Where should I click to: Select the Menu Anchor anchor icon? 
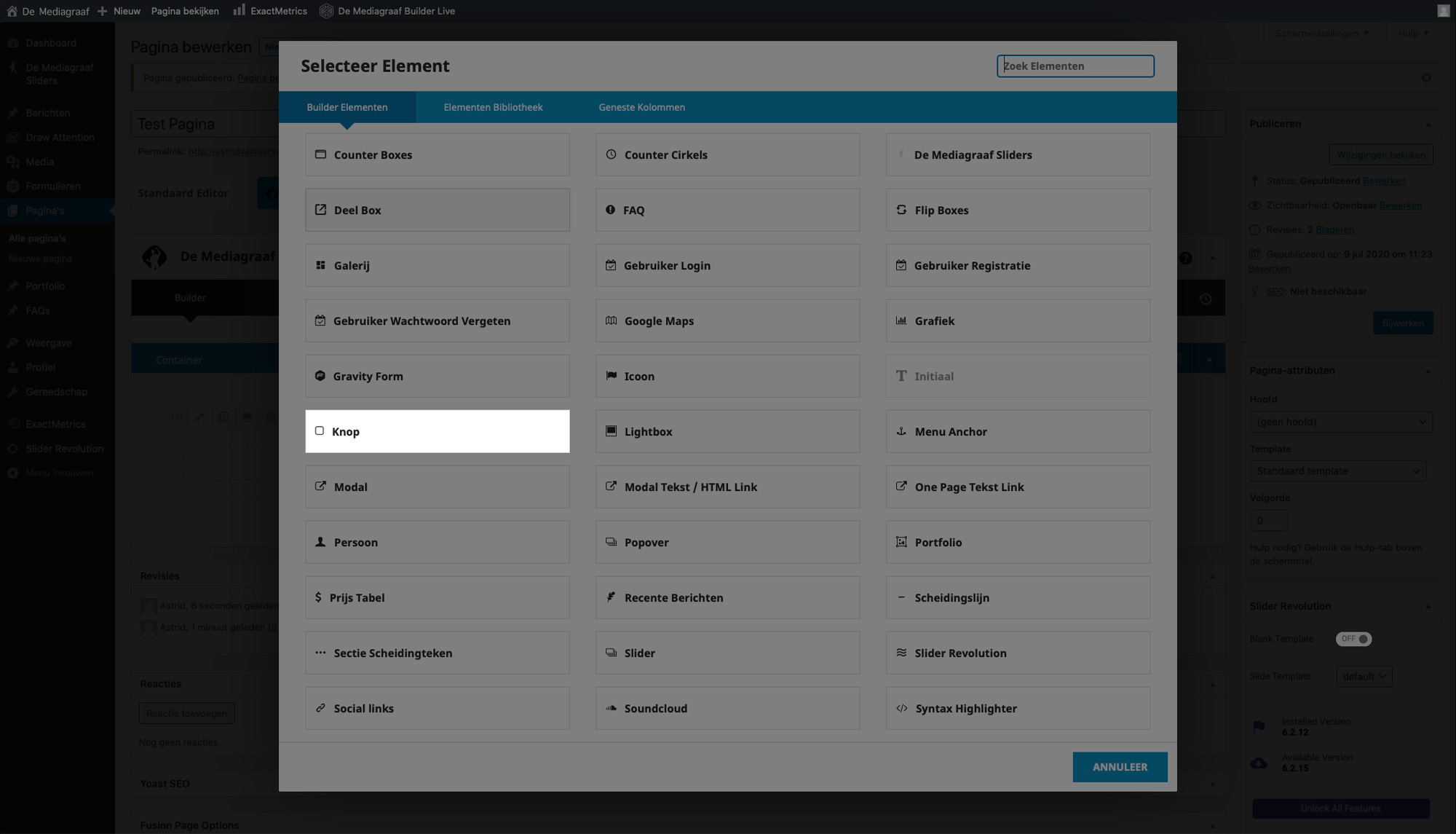(x=901, y=431)
